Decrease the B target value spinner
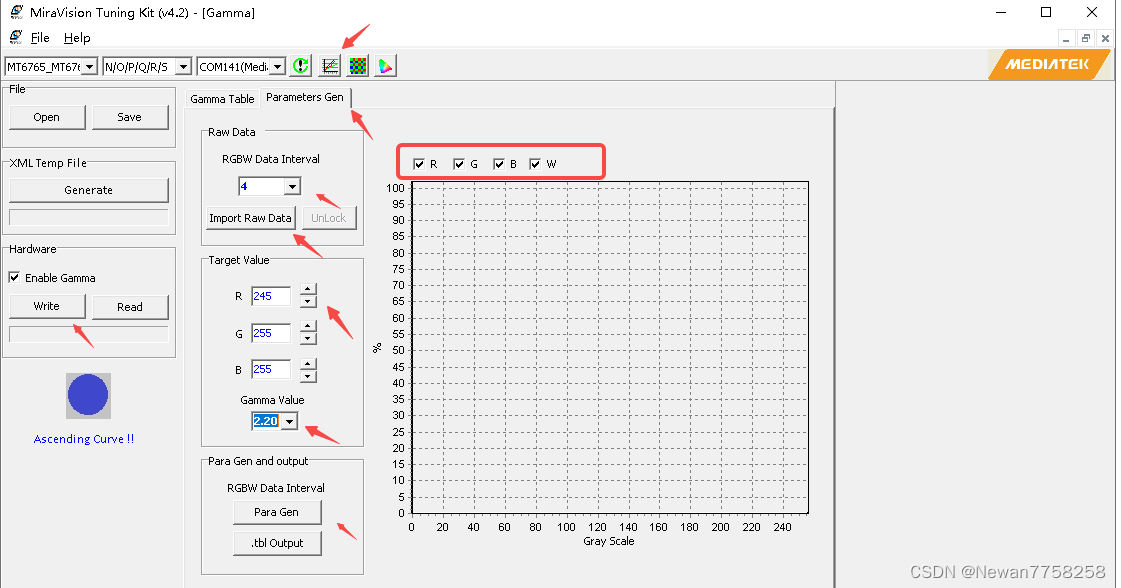Viewport: 1121px width, 588px height. coord(308,376)
